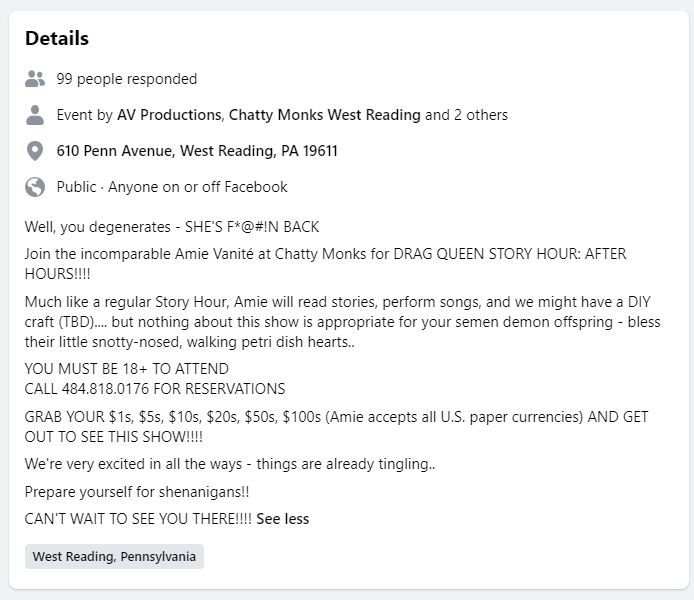The height and width of the screenshot is (600, 694).
Task: Collapse description with See less
Action: click(283, 519)
